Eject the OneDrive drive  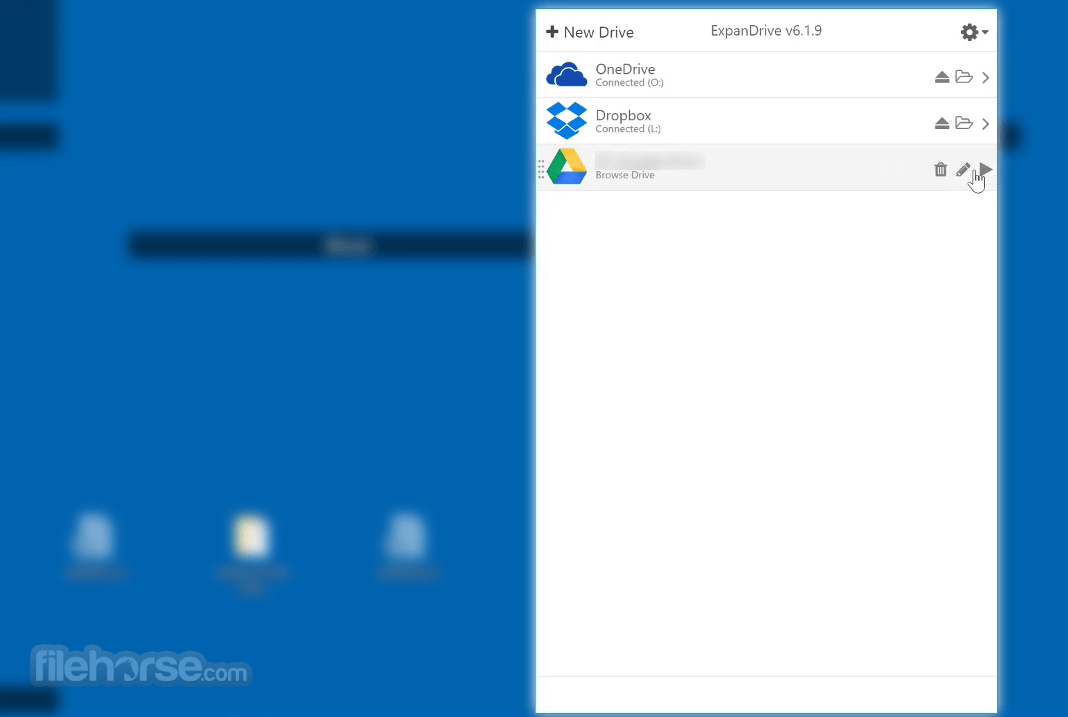pyautogui.click(x=941, y=77)
